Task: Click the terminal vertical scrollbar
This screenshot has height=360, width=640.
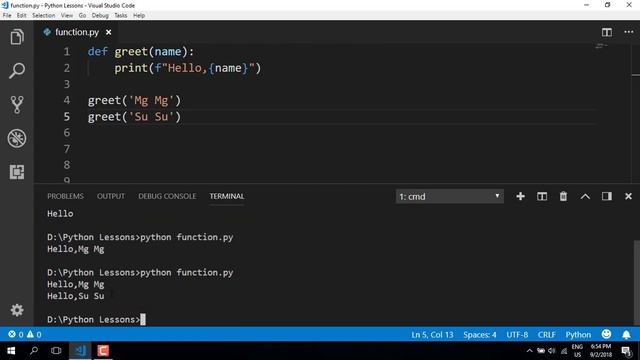Action: pos(636,282)
